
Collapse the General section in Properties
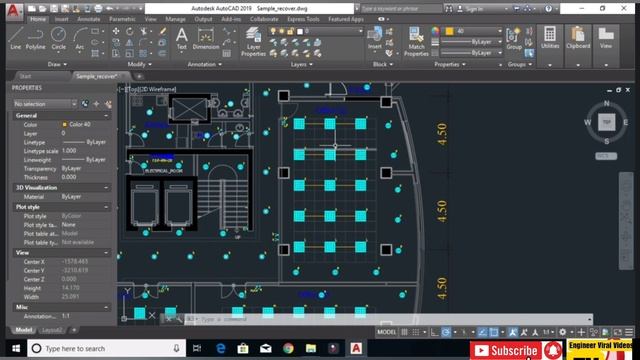tap(106, 116)
